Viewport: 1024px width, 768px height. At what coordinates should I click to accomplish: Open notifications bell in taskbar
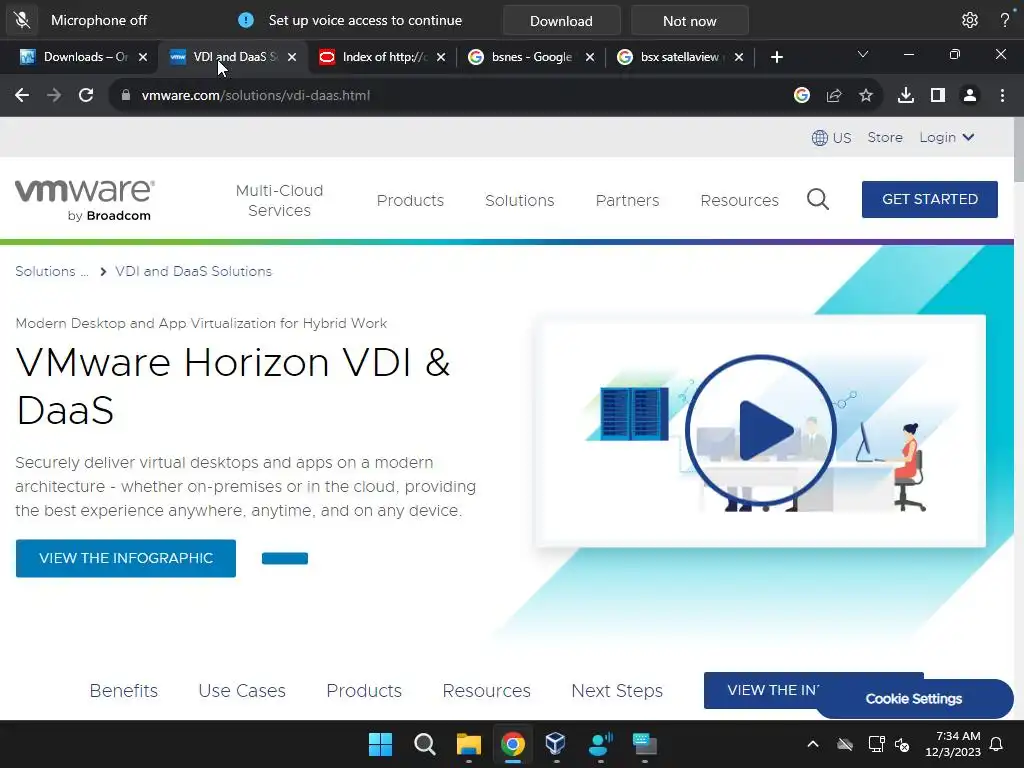click(997, 744)
